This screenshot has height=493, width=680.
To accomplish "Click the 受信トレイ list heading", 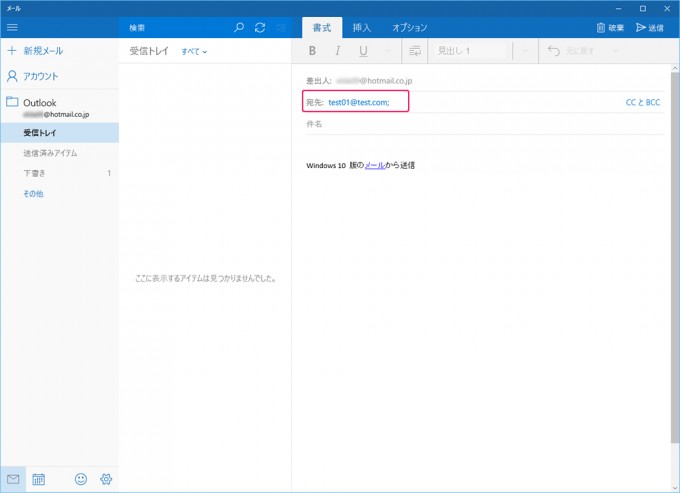I will click(149, 51).
